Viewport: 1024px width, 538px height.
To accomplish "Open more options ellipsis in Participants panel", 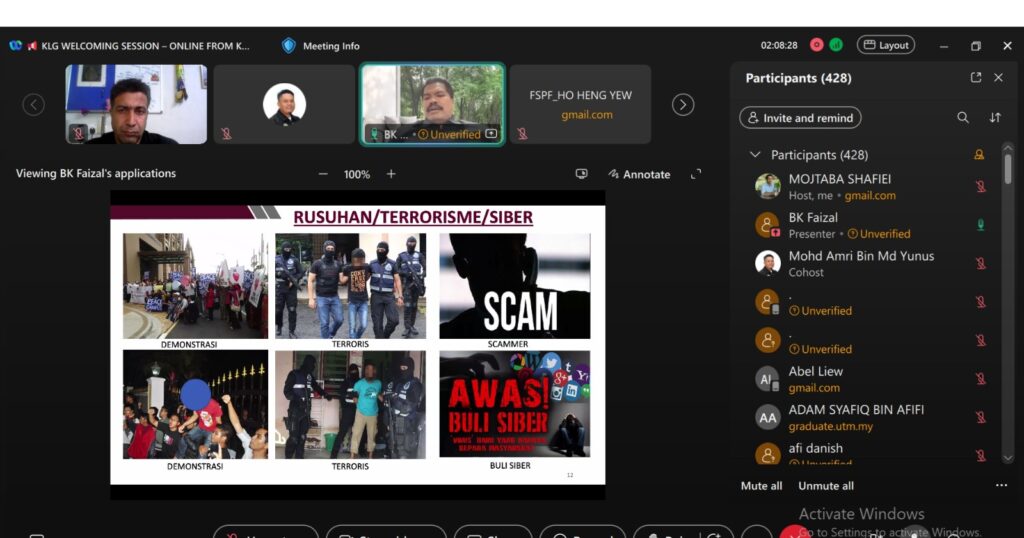I will pyautogui.click(x=1001, y=486).
